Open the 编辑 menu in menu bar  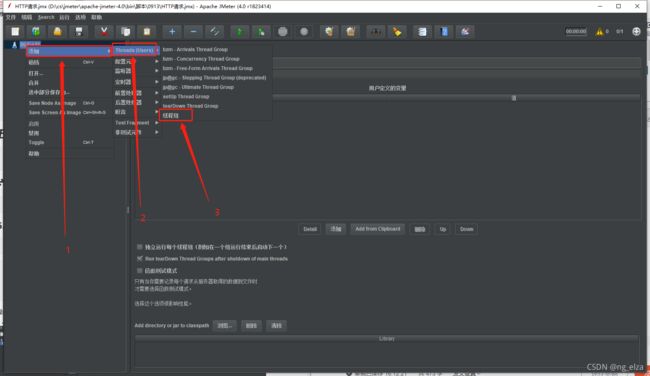coord(27,17)
